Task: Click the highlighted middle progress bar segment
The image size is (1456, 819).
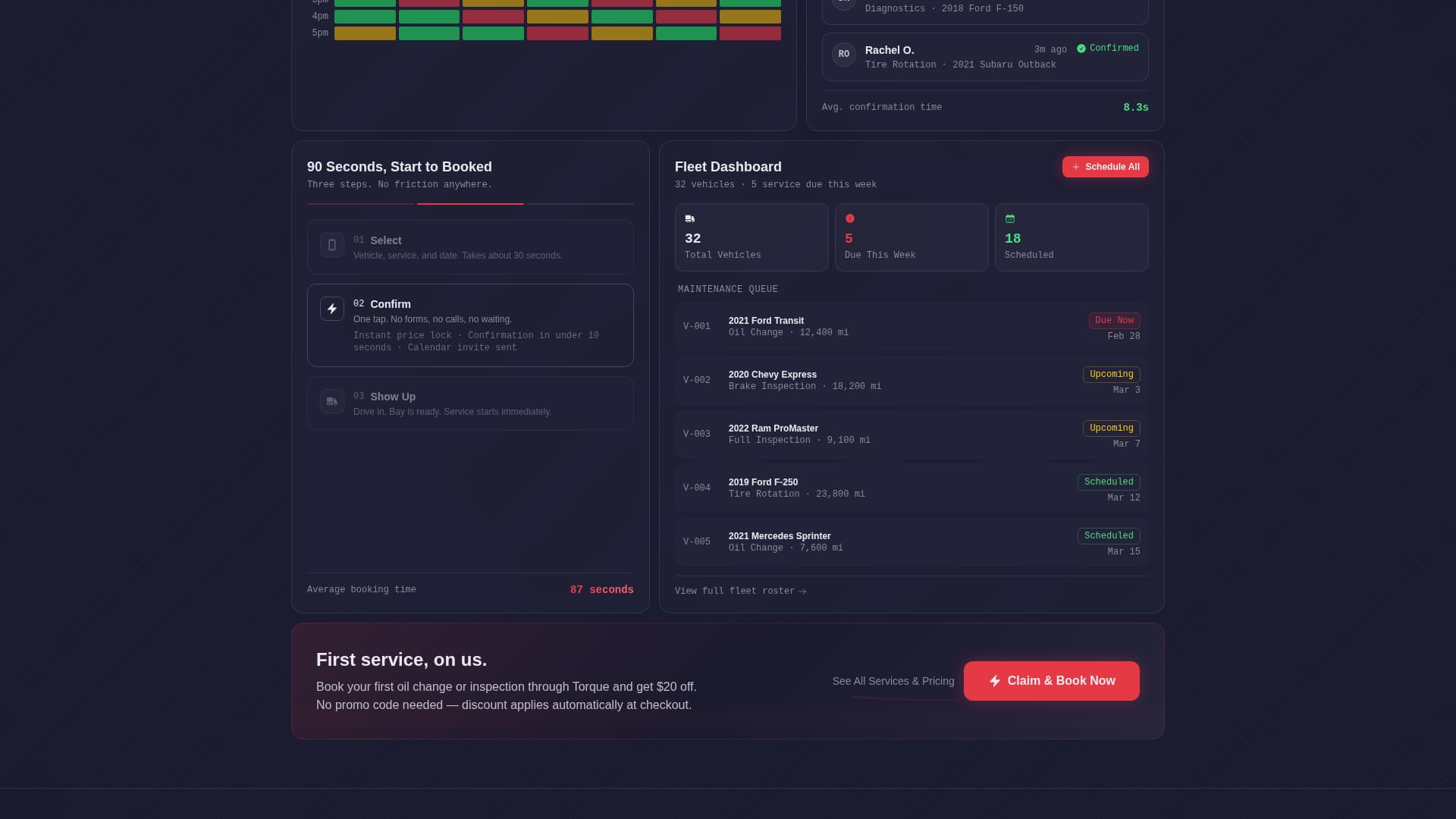Action: pos(470,204)
